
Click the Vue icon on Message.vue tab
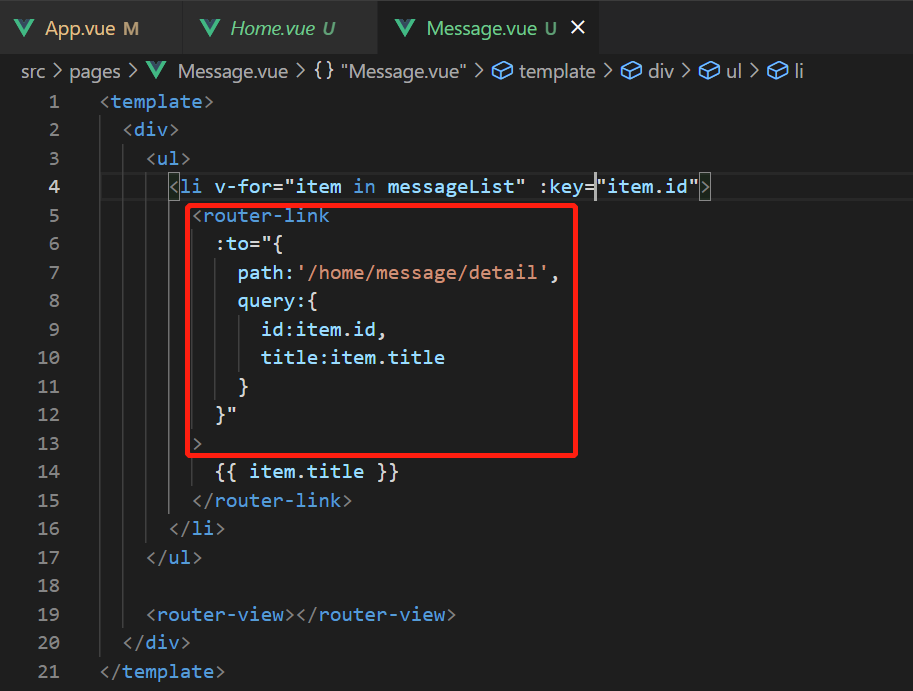(x=405, y=28)
